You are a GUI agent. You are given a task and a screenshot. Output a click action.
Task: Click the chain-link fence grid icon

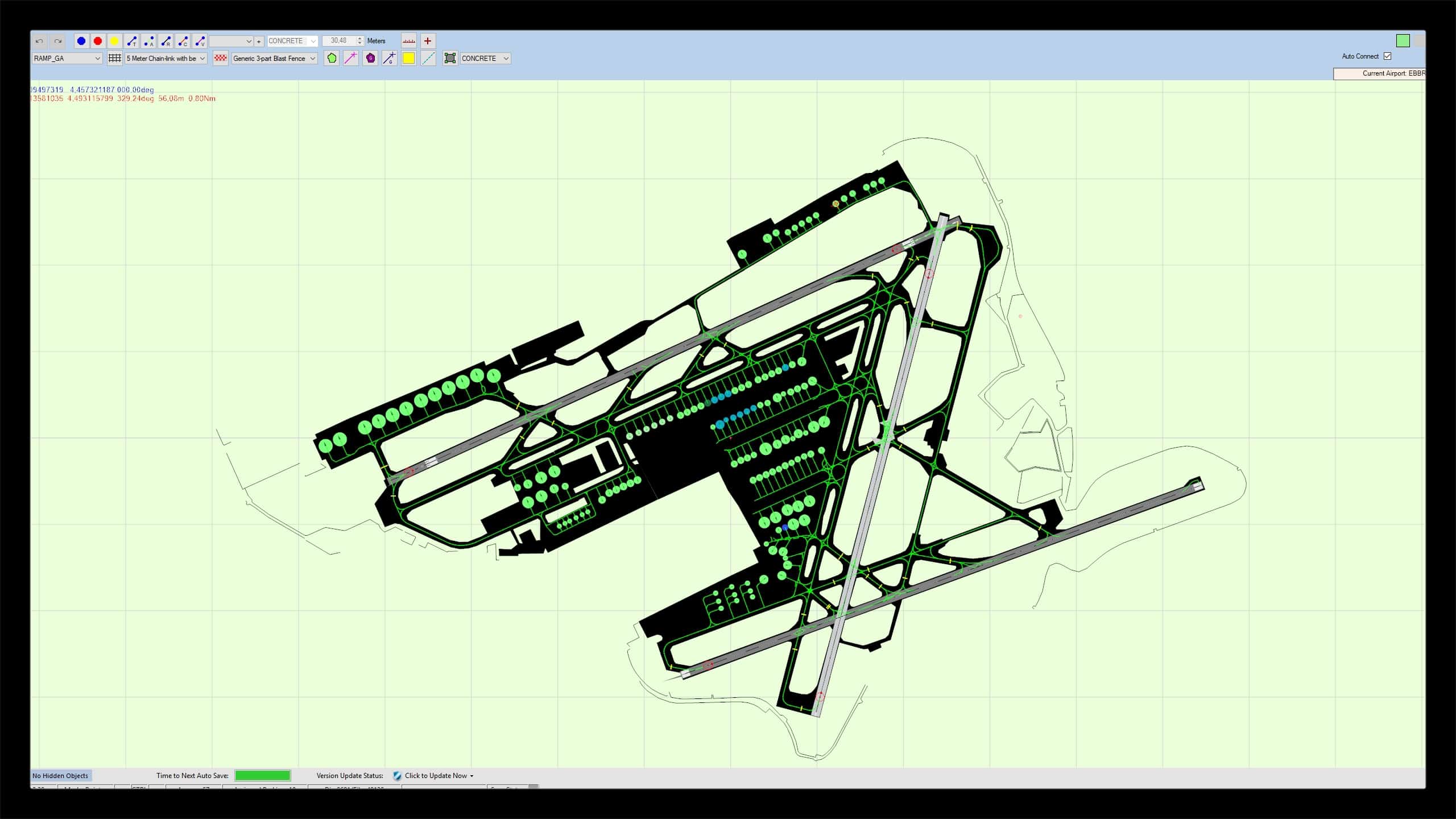[115, 58]
